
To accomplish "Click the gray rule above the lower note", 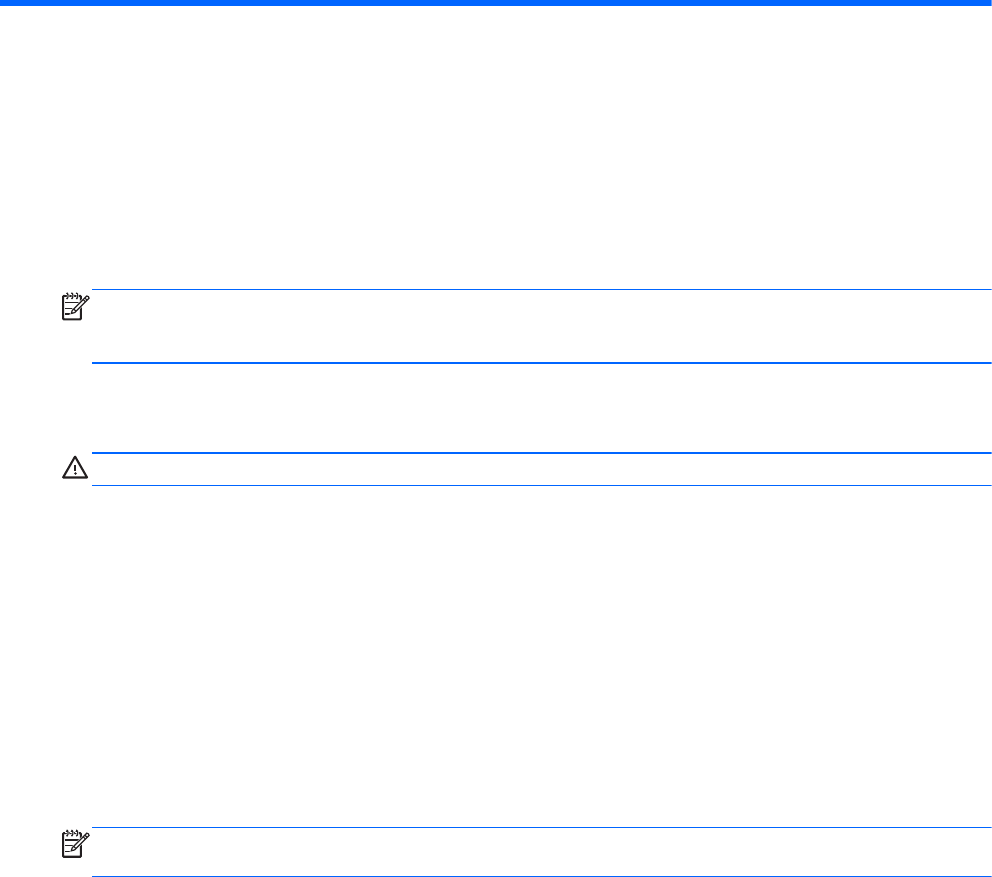I will (540, 827).
